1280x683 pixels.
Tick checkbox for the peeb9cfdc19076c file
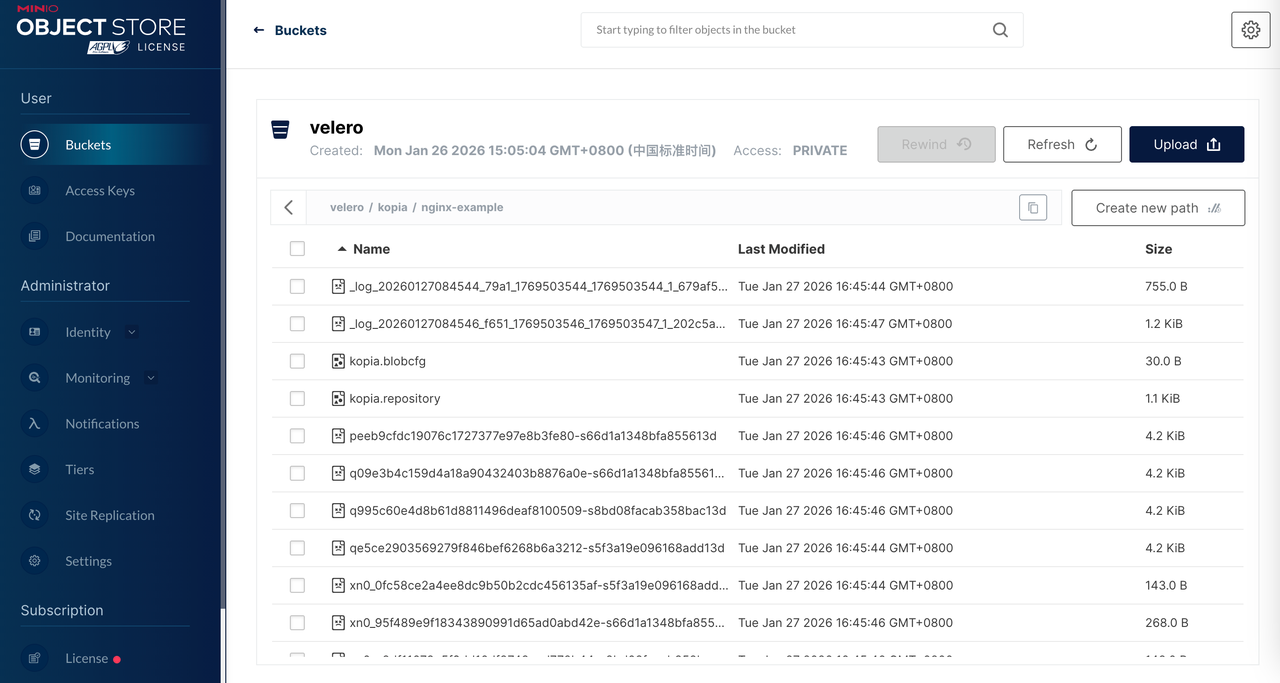pyautogui.click(x=297, y=436)
